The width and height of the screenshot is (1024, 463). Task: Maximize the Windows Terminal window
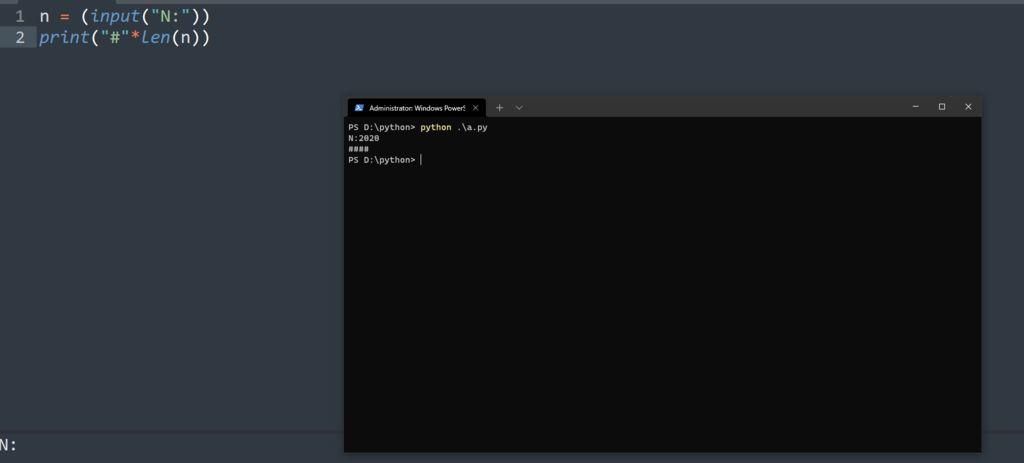pos(942,106)
